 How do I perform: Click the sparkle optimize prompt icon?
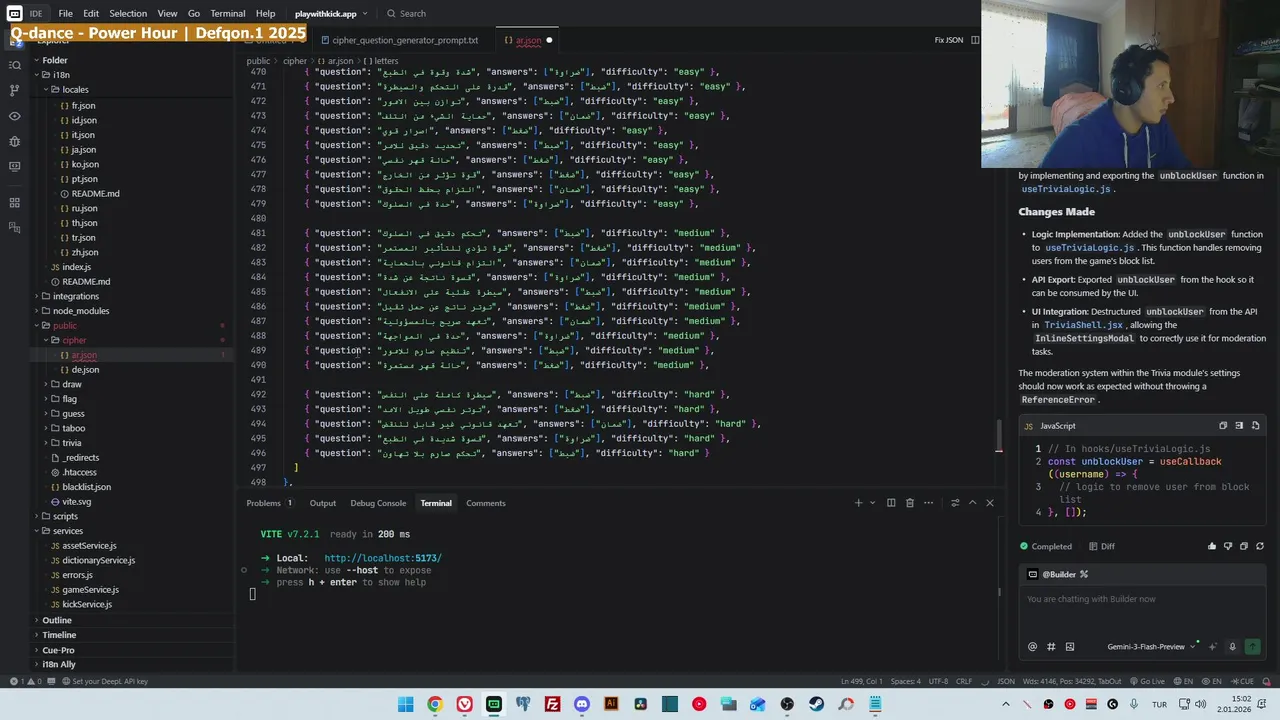(1213, 647)
